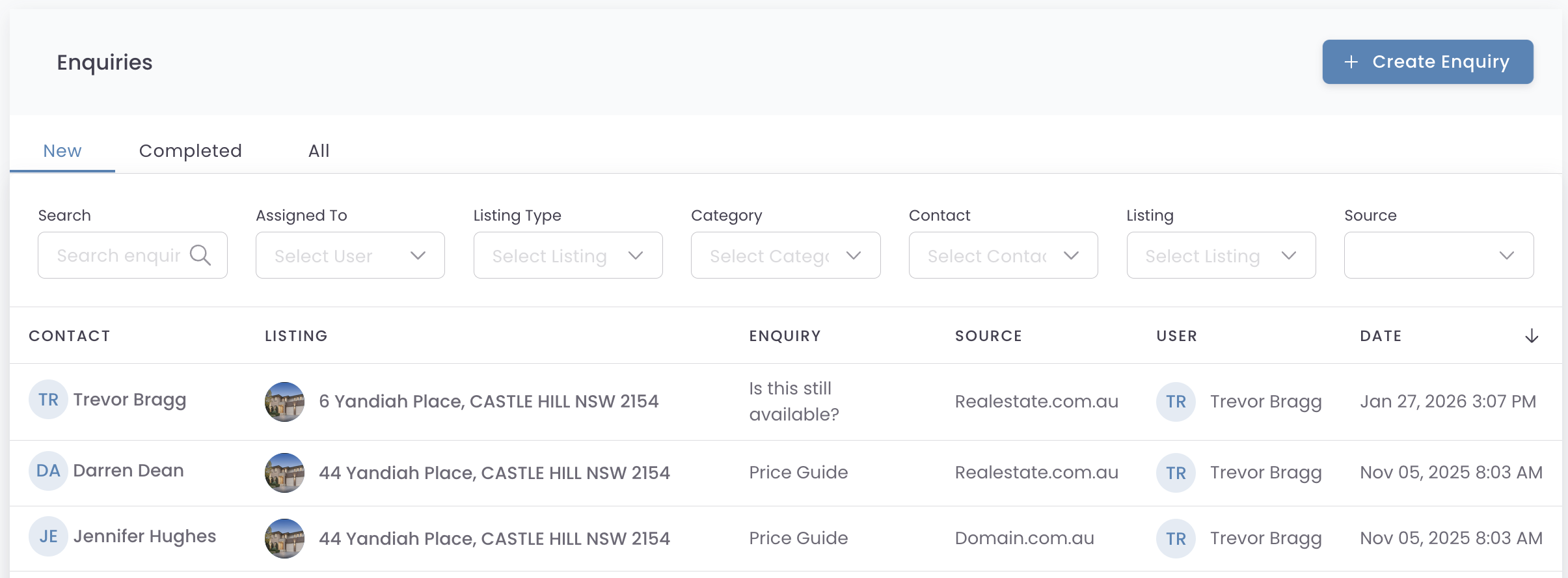1568x578 pixels.
Task: Open the Category filter dropdown
Action: pyautogui.click(x=785, y=255)
